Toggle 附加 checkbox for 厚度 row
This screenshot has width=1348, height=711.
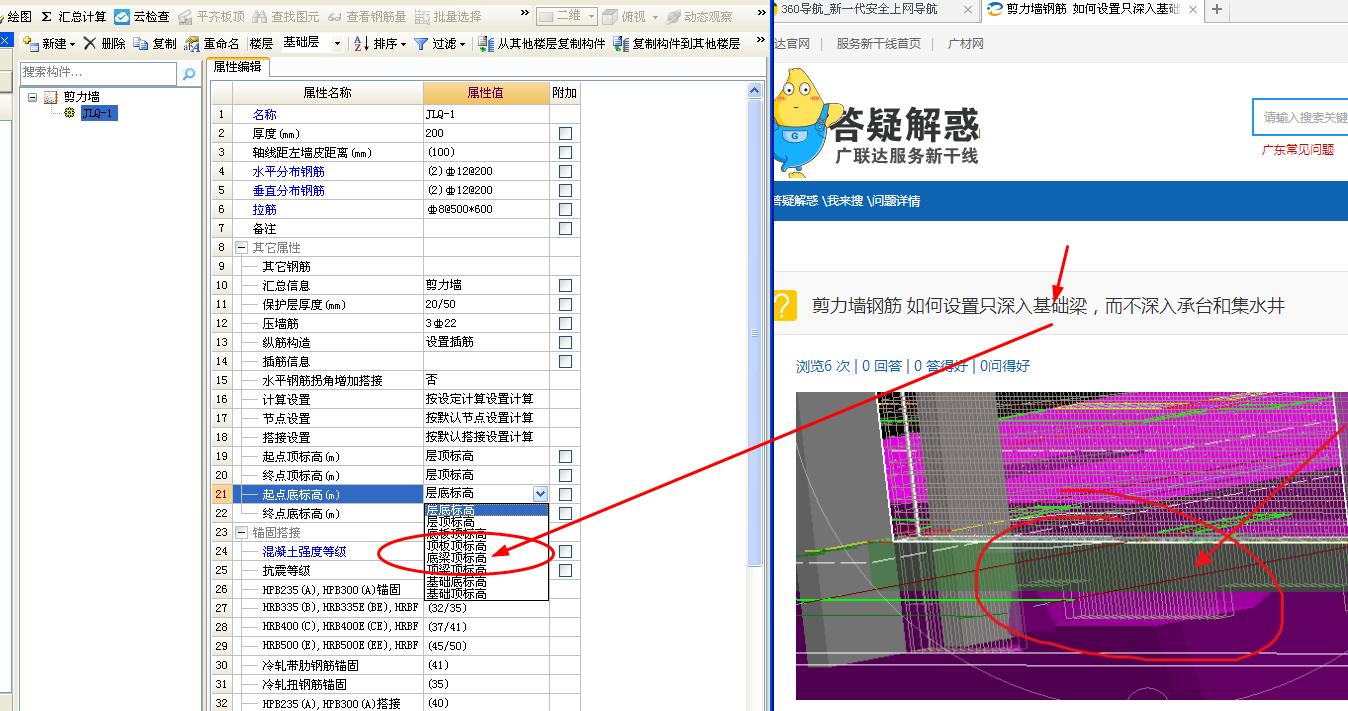(565, 133)
